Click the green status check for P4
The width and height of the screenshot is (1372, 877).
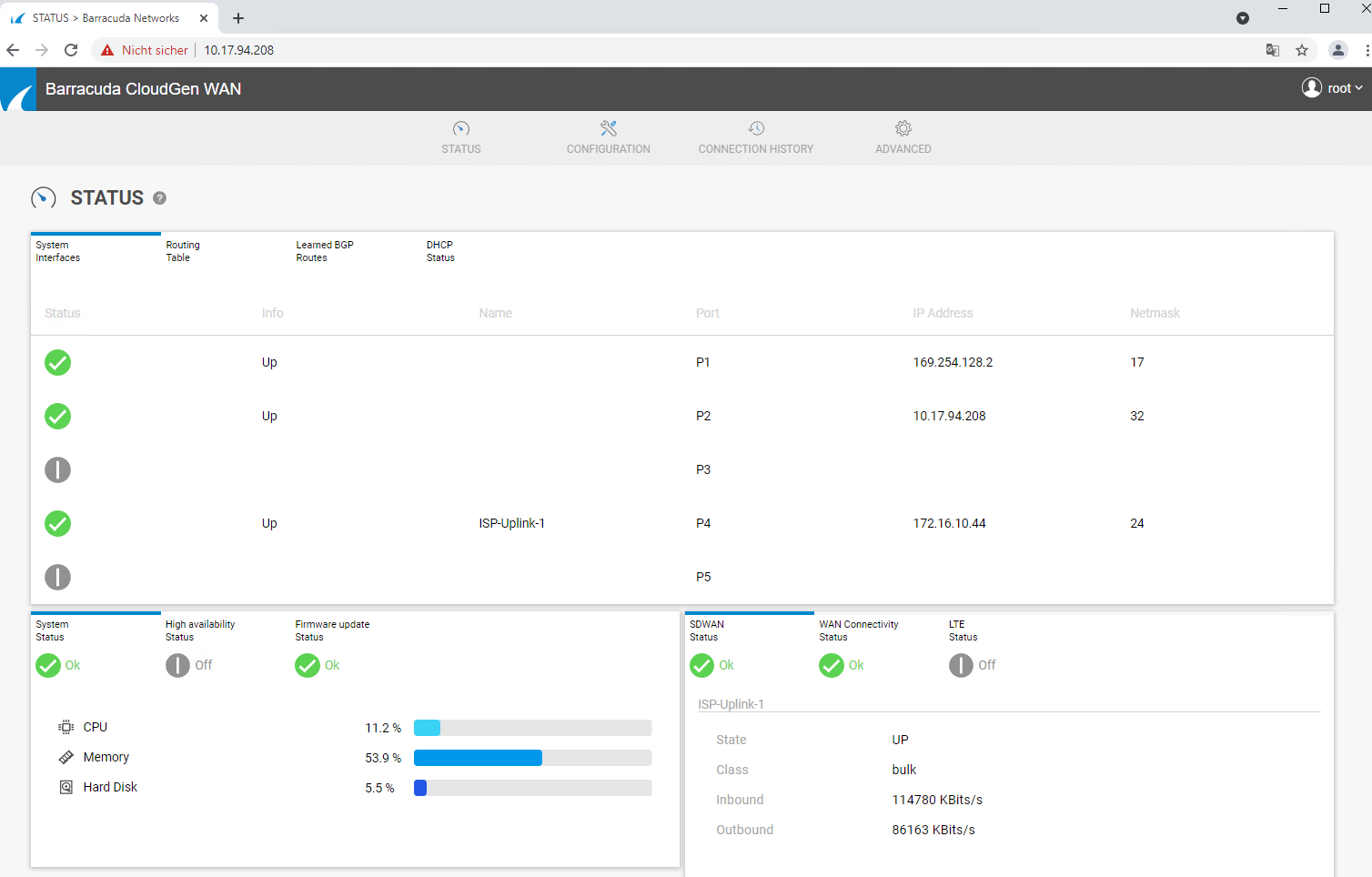point(58,523)
